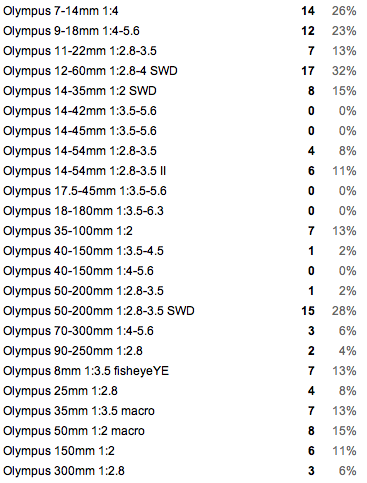367x483 pixels.
Task: Click the Olympus 9-18mm 1:4-5.6 entry
Action: pyautogui.click(x=71, y=31)
